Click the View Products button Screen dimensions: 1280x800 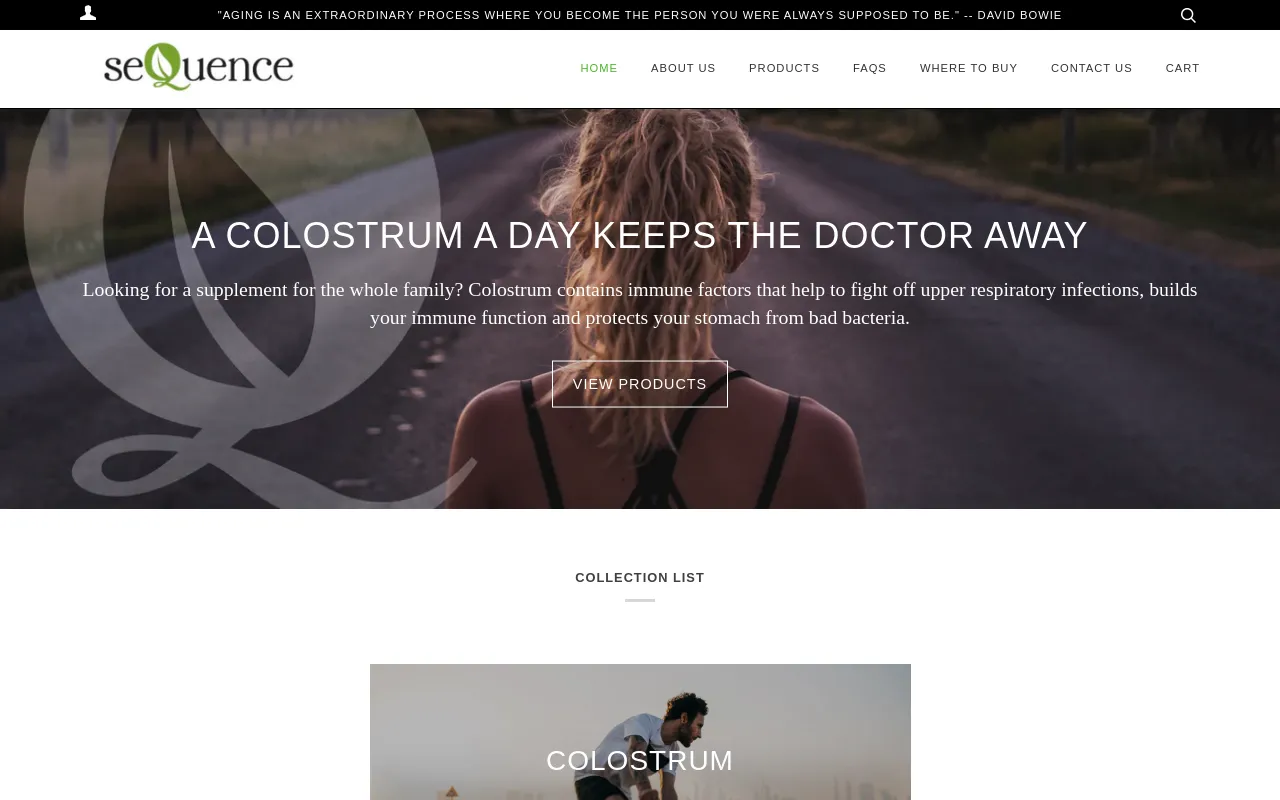click(x=640, y=384)
